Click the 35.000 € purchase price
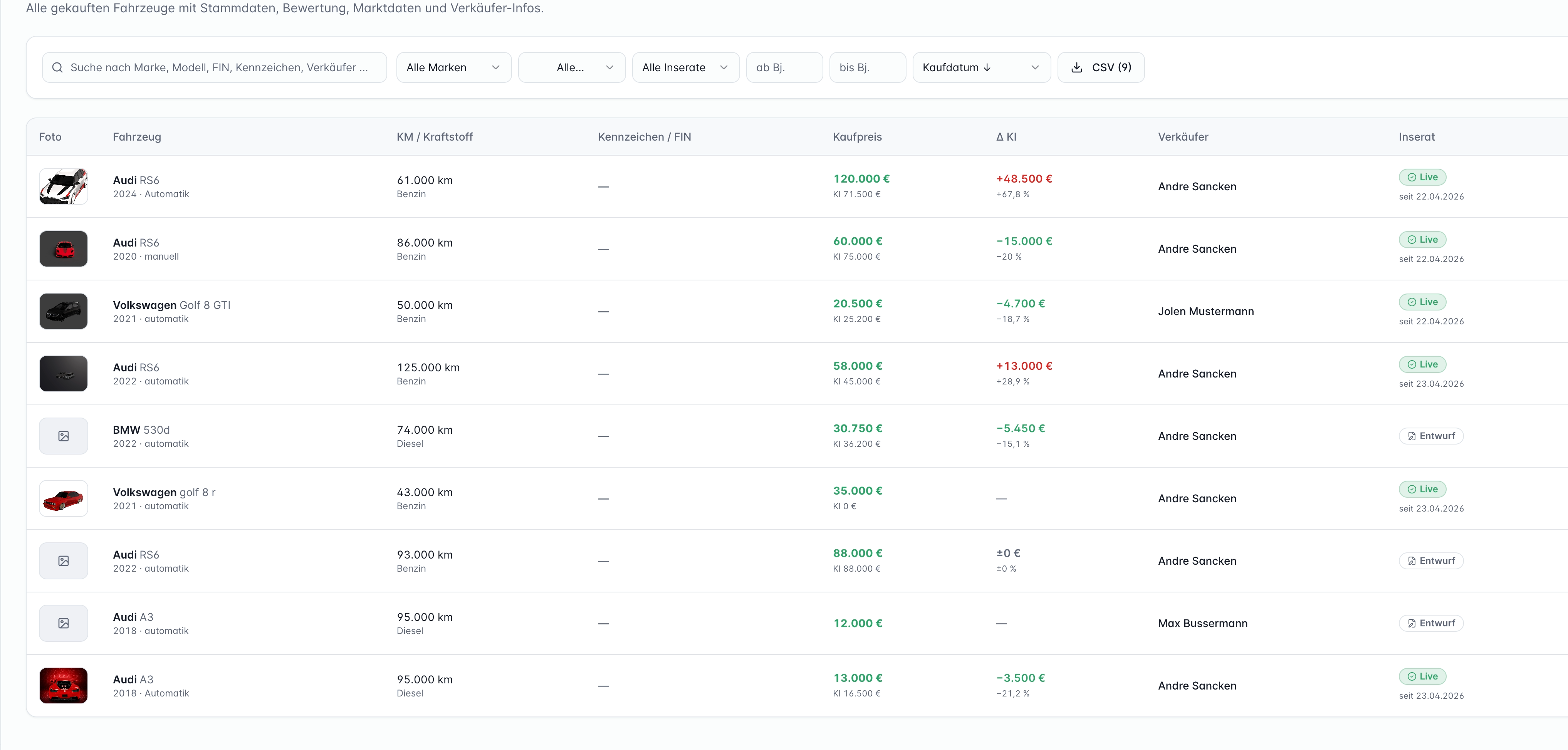This screenshot has height=750, width=1568. pyautogui.click(x=858, y=491)
